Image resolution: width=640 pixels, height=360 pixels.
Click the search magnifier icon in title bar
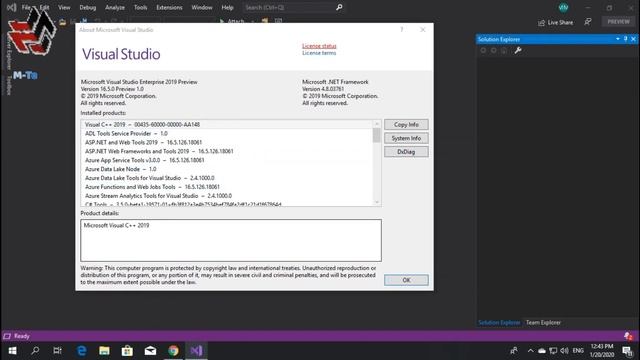(x=339, y=7)
